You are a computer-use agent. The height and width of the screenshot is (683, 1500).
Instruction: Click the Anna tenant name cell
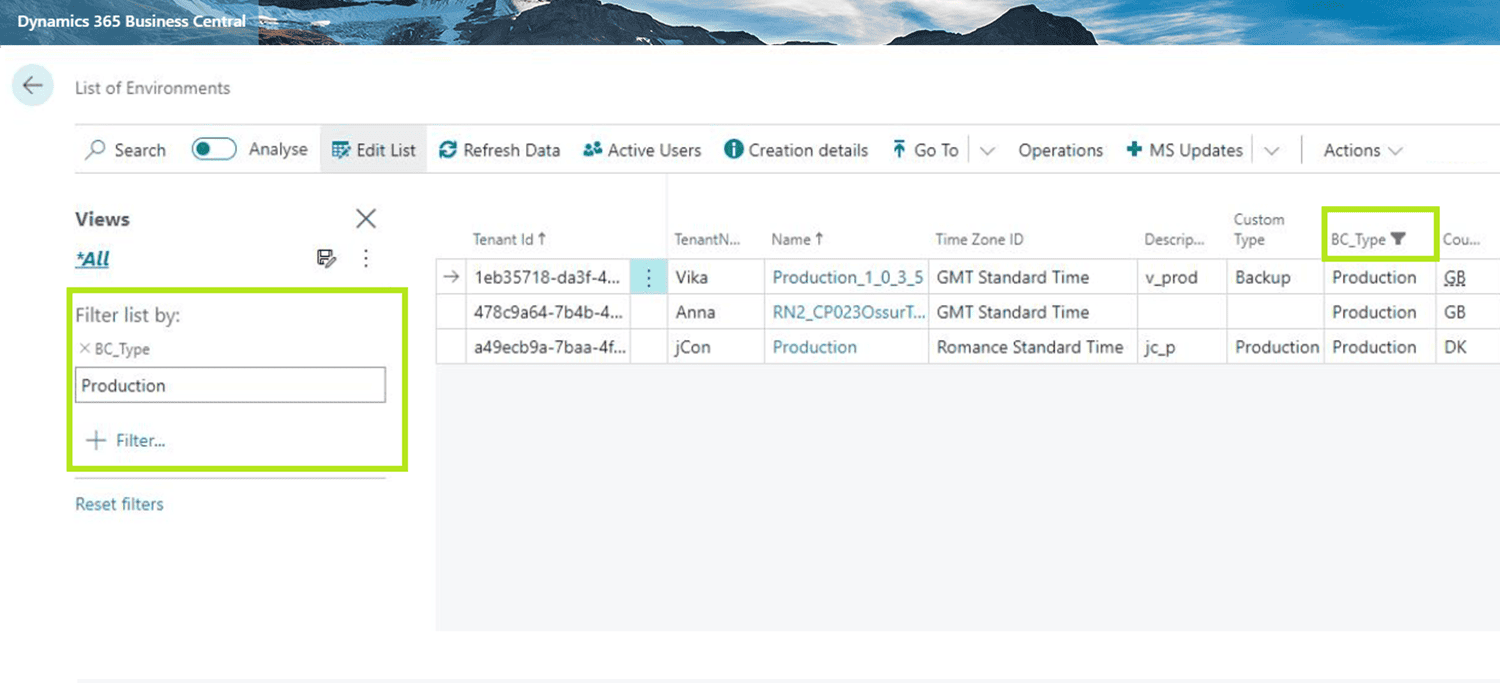(716, 312)
